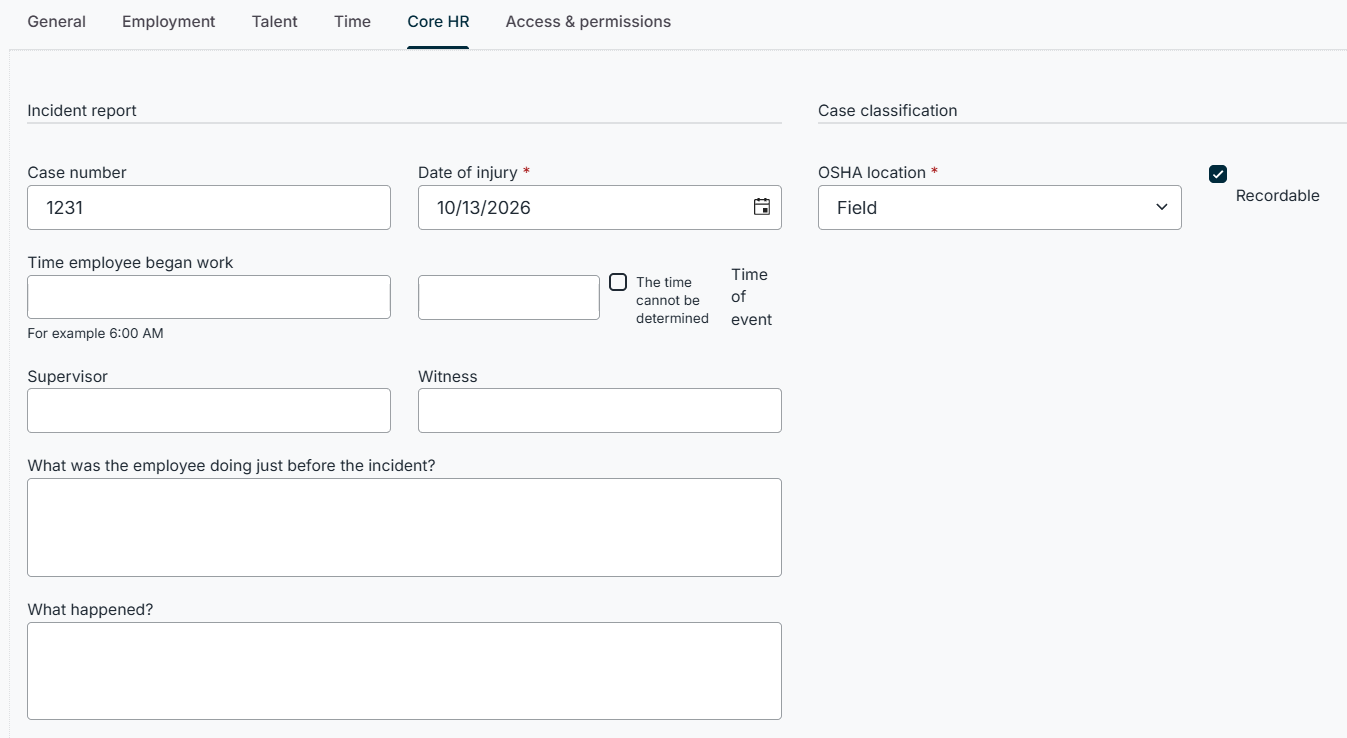Open the Employment tab

(x=169, y=21)
